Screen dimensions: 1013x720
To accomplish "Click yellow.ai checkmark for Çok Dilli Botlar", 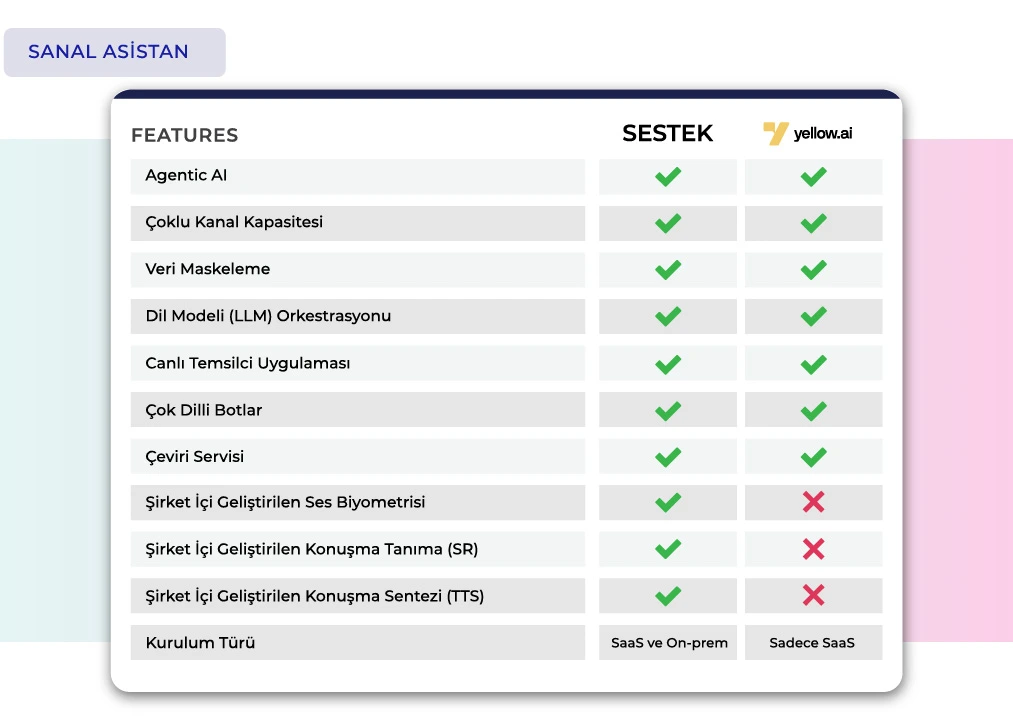I will [813, 411].
